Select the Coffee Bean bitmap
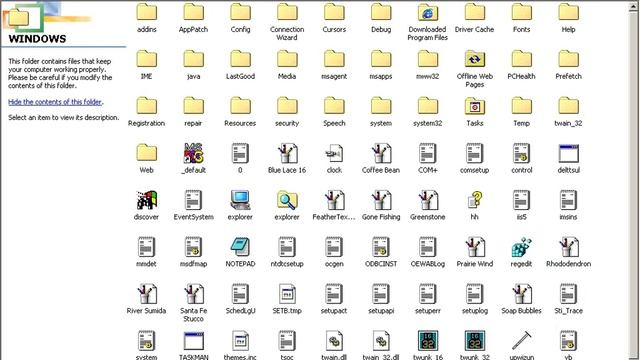The width and height of the screenshot is (640, 360). [x=381, y=153]
